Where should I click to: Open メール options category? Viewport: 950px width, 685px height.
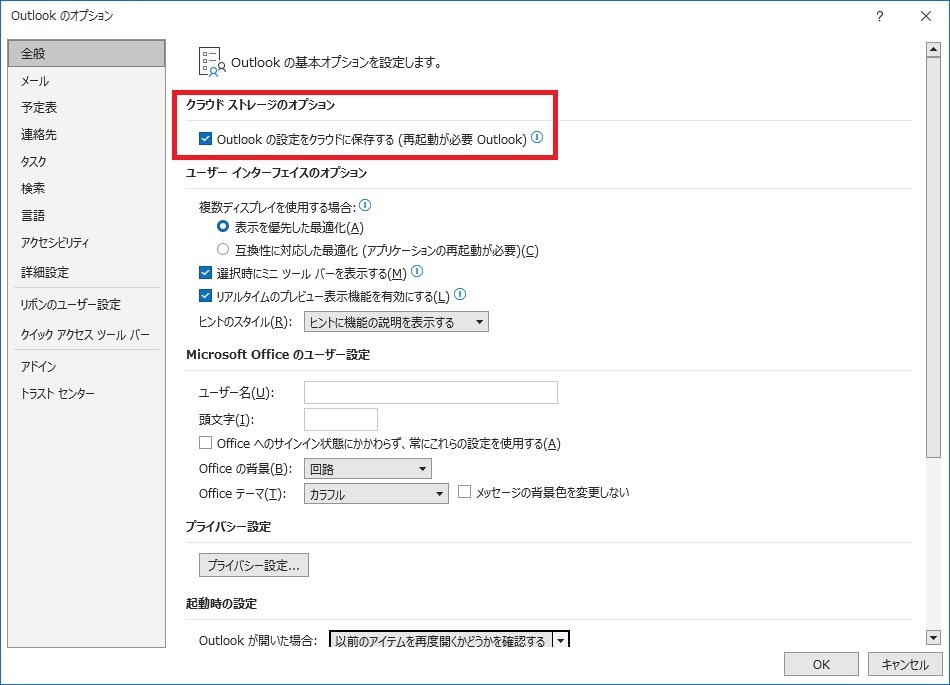pos(86,81)
